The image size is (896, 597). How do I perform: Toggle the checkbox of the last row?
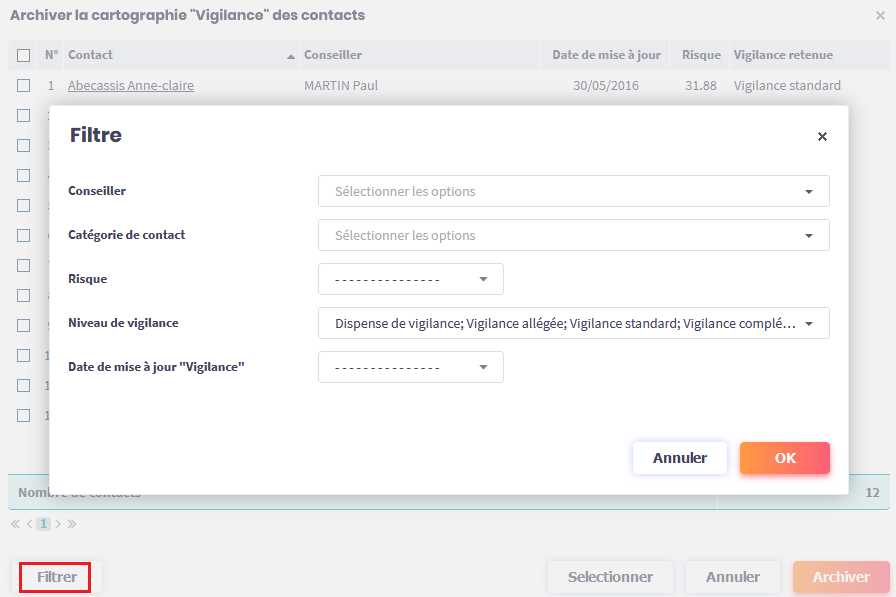23,415
